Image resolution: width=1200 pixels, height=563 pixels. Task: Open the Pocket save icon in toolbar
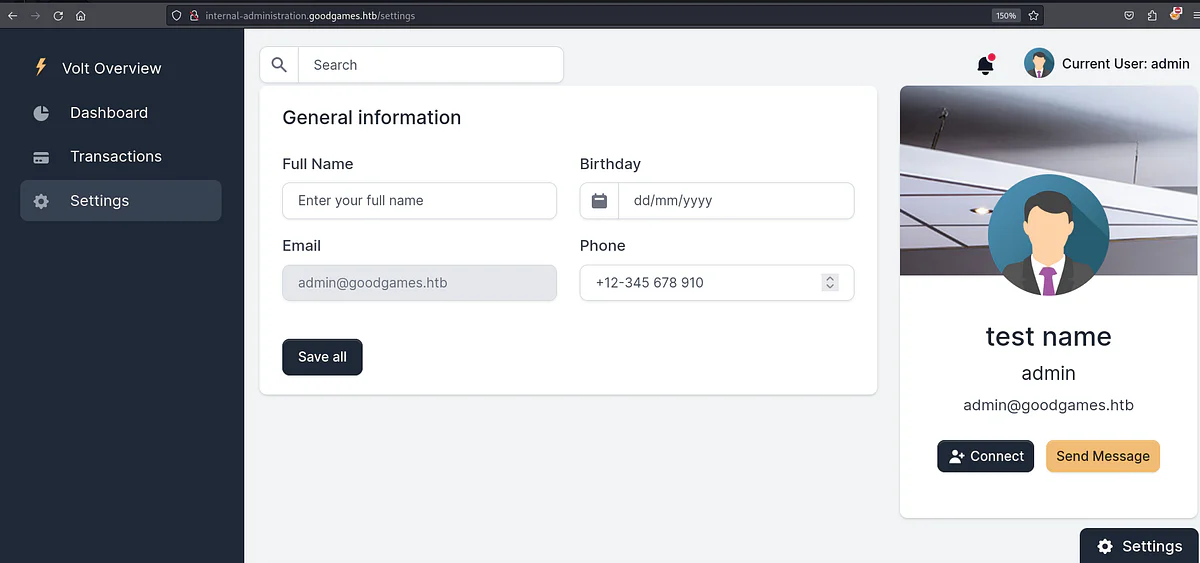tap(1129, 15)
